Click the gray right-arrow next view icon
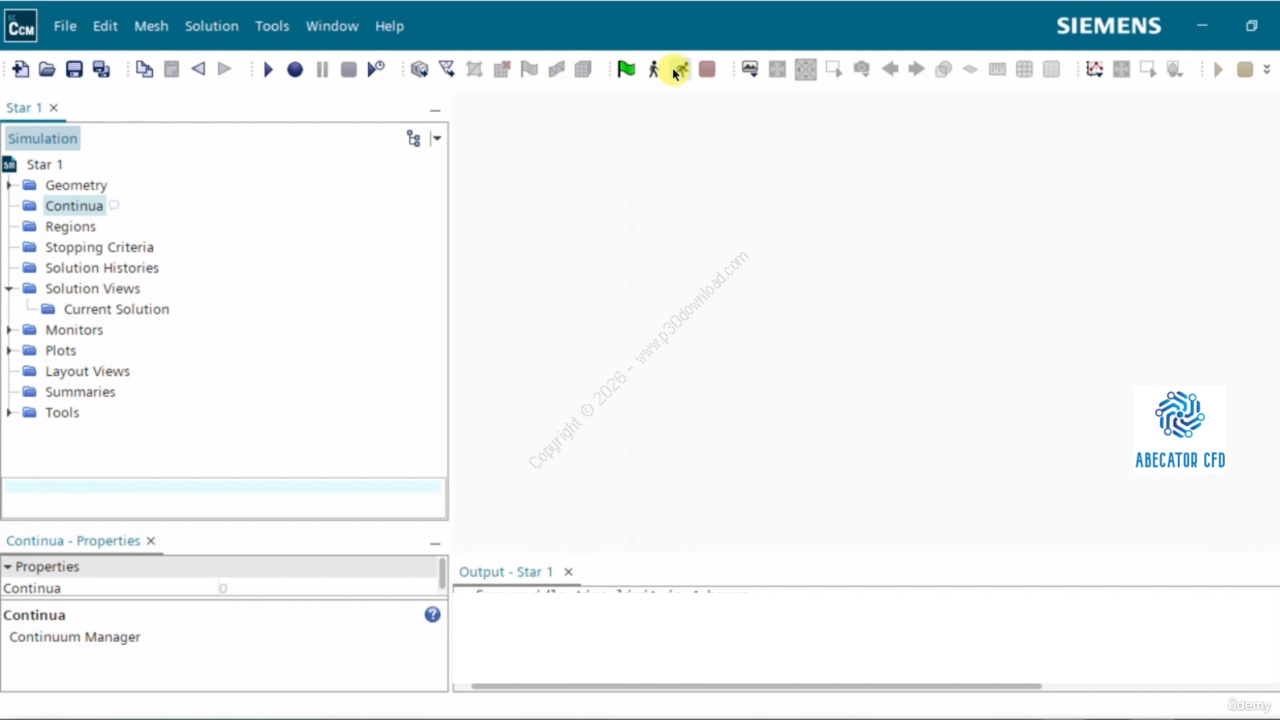1280x720 pixels. tap(916, 69)
